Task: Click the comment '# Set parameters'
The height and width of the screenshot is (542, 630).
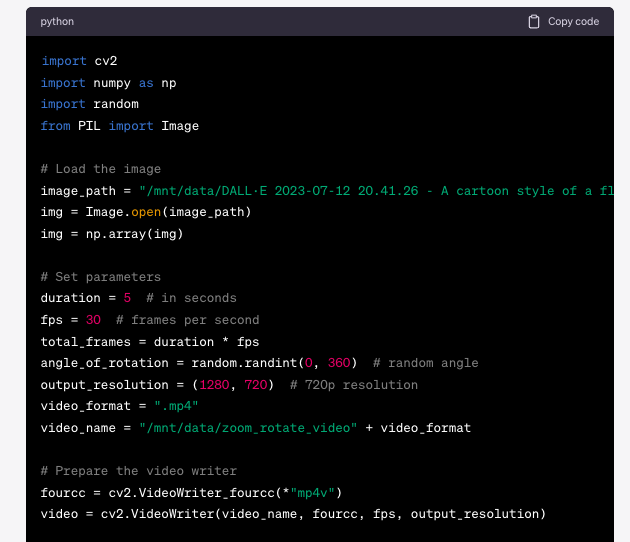Action: tap(101, 277)
